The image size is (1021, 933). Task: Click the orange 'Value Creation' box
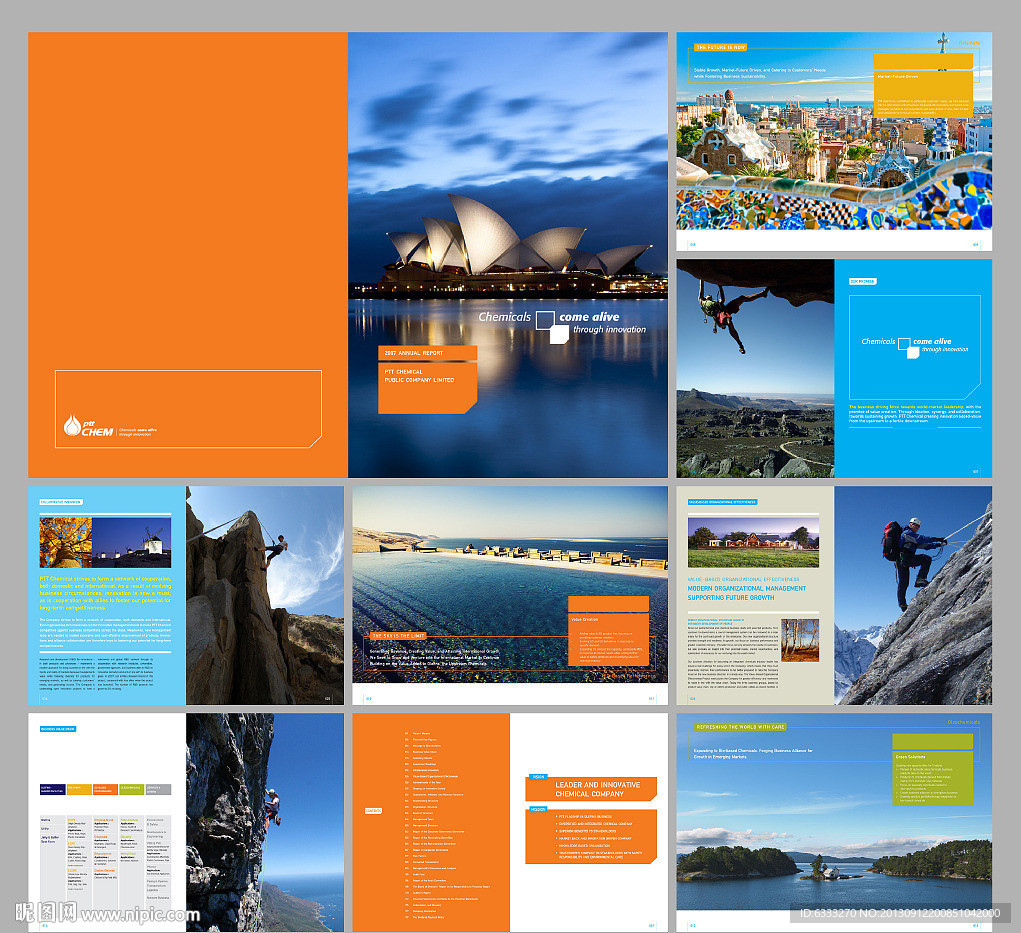tap(608, 637)
